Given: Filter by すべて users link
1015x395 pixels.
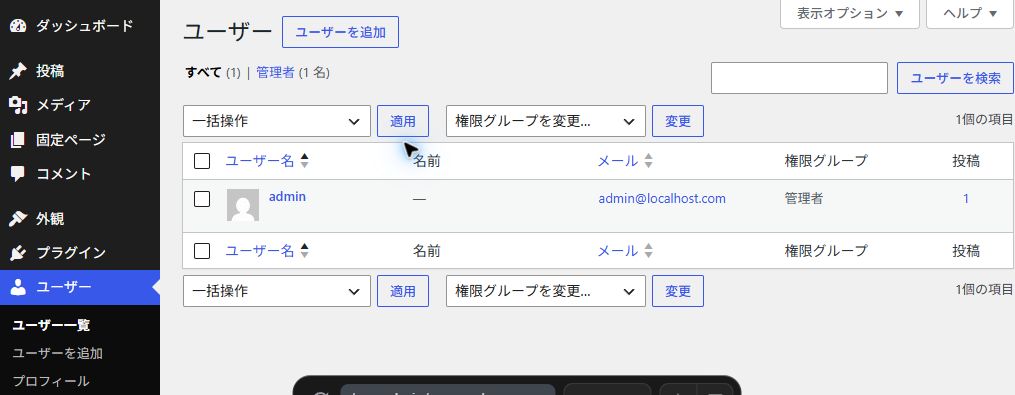Looking at the screenshot, I should tap(204, 73).
